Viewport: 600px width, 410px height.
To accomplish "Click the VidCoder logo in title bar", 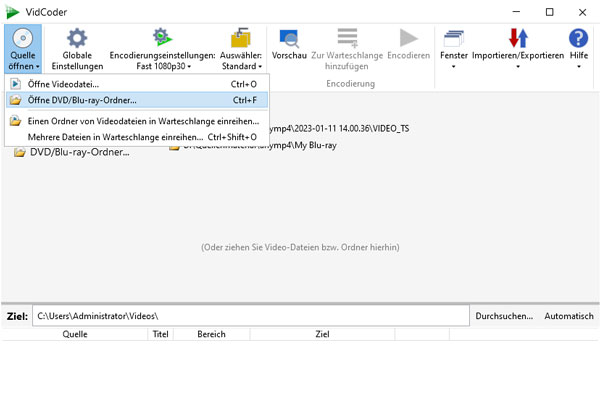I will [x=12, y=12].
